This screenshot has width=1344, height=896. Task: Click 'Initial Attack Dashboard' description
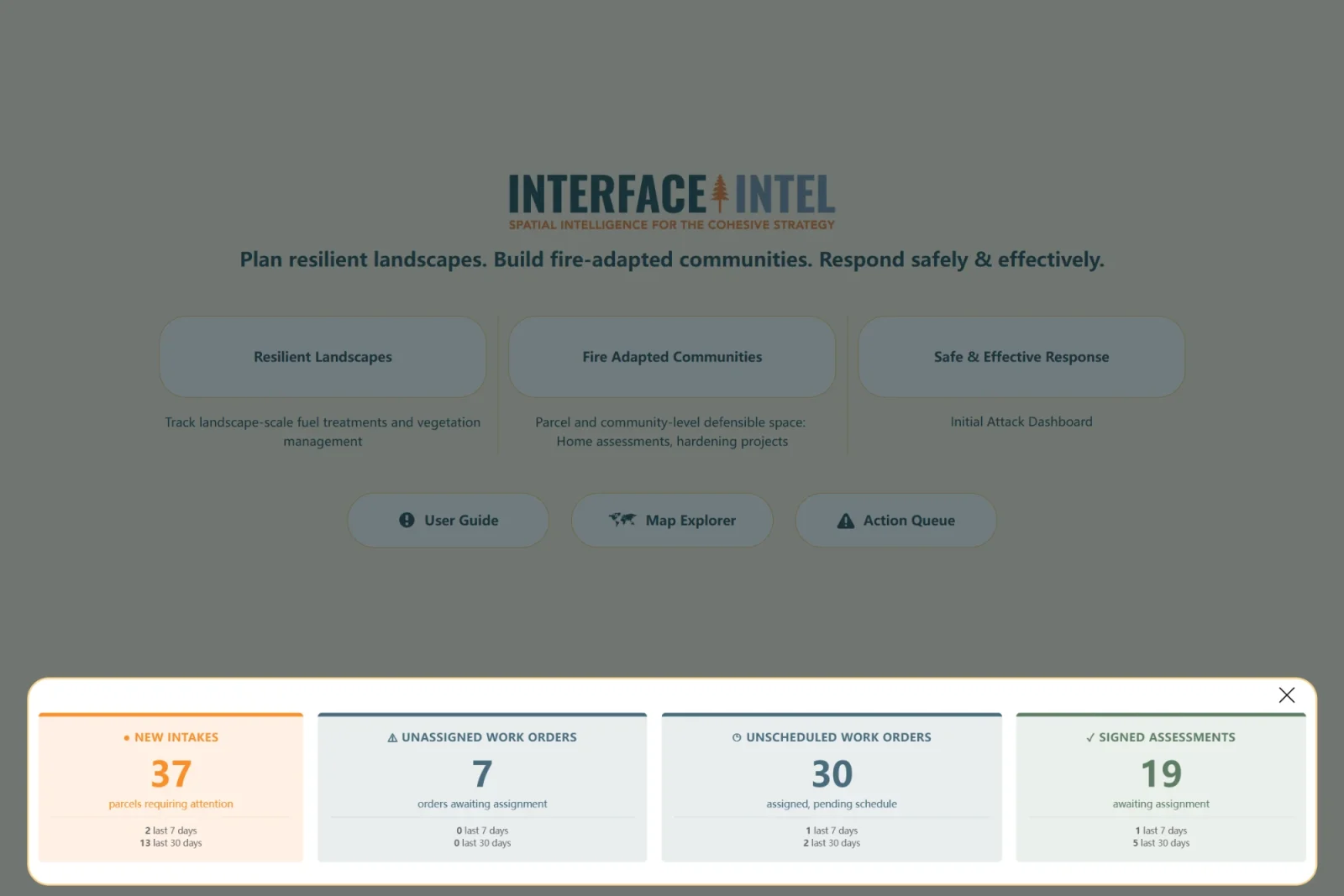pos(1021,422)
